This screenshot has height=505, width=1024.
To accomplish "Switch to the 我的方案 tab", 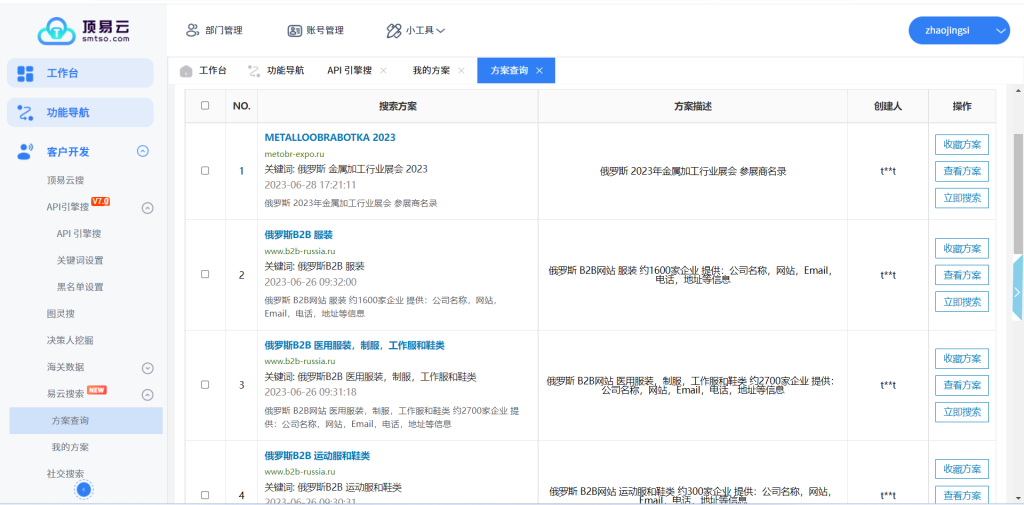I will point(431,71).
